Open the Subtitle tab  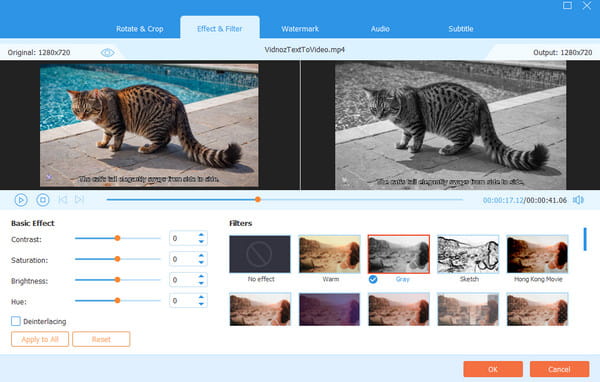(x=461, y=29)
